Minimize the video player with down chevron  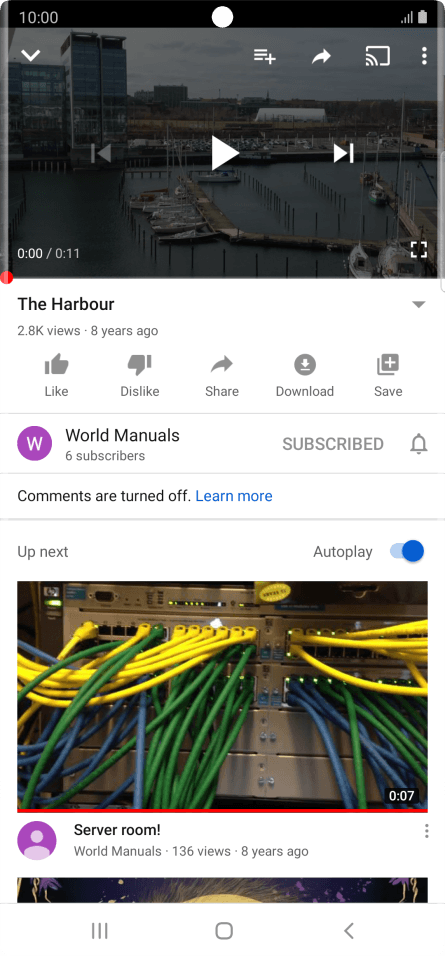pyautogui.click(x=30, y=56)
